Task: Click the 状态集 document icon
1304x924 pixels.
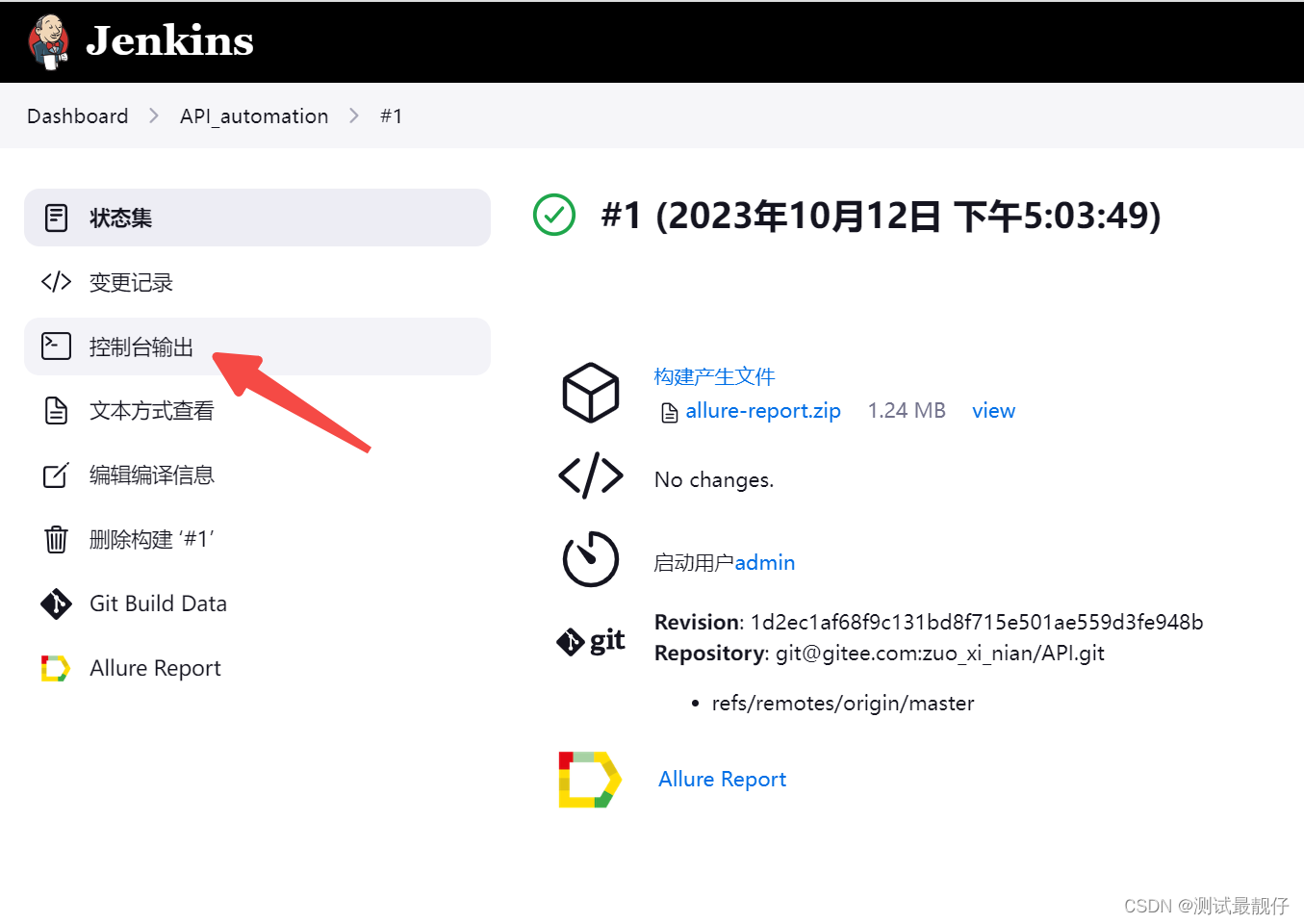Action: click(x=57, y=218)
